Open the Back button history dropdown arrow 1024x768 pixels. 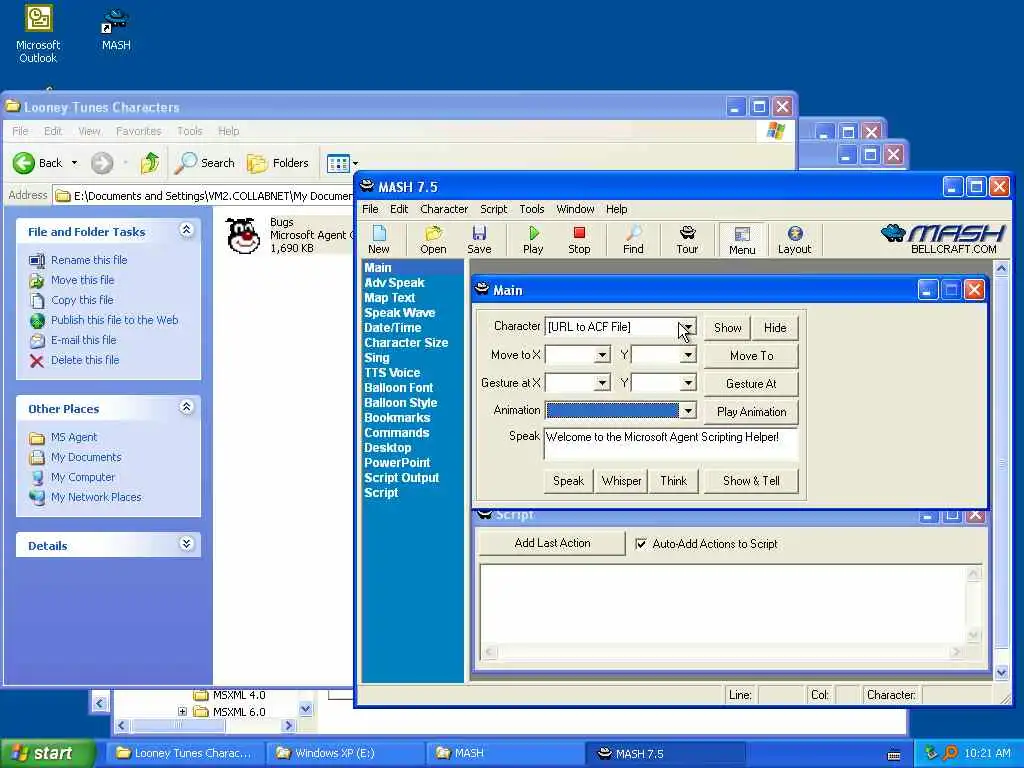(x=74, y=163)
